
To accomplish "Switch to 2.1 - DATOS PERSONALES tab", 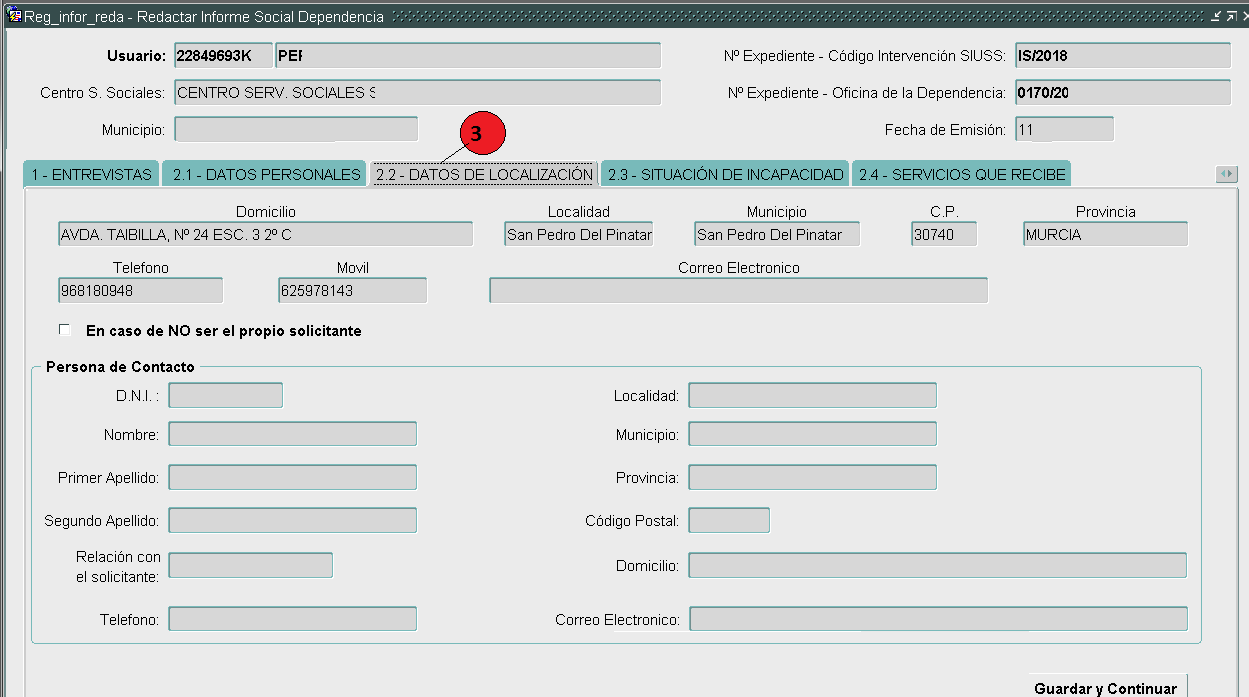I will pyautogui.click(x=266, y=174).
